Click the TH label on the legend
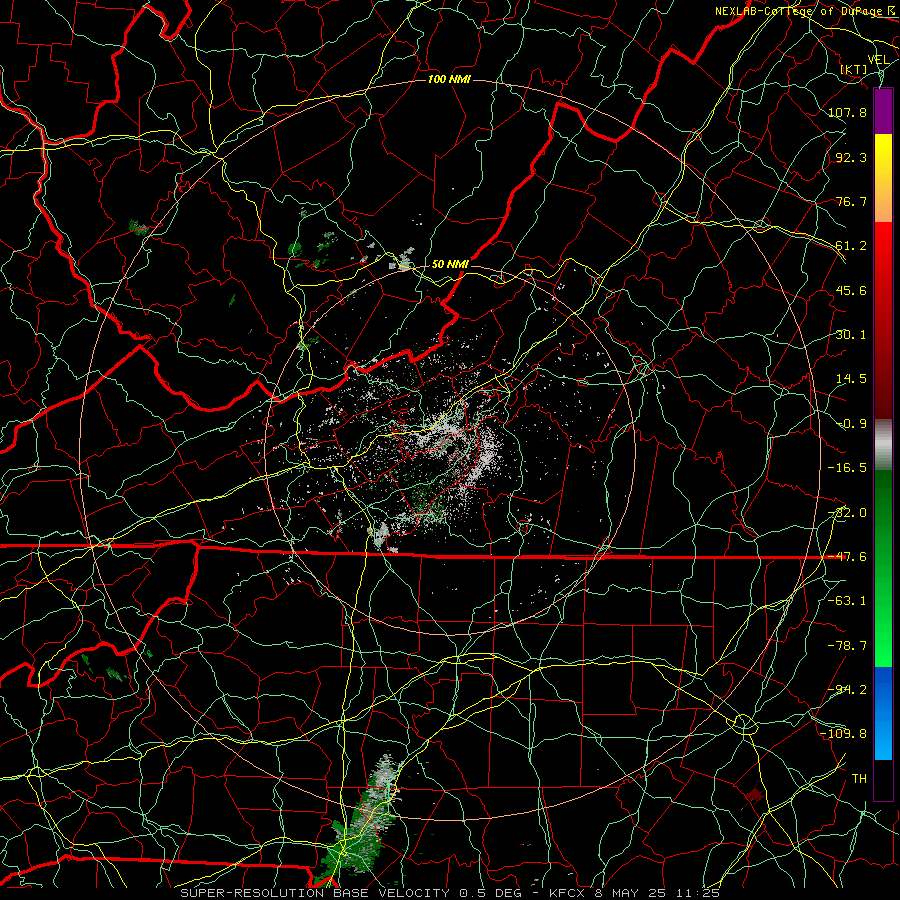The width and height of the screenshot is (900, 900). [x=859, y=779]
